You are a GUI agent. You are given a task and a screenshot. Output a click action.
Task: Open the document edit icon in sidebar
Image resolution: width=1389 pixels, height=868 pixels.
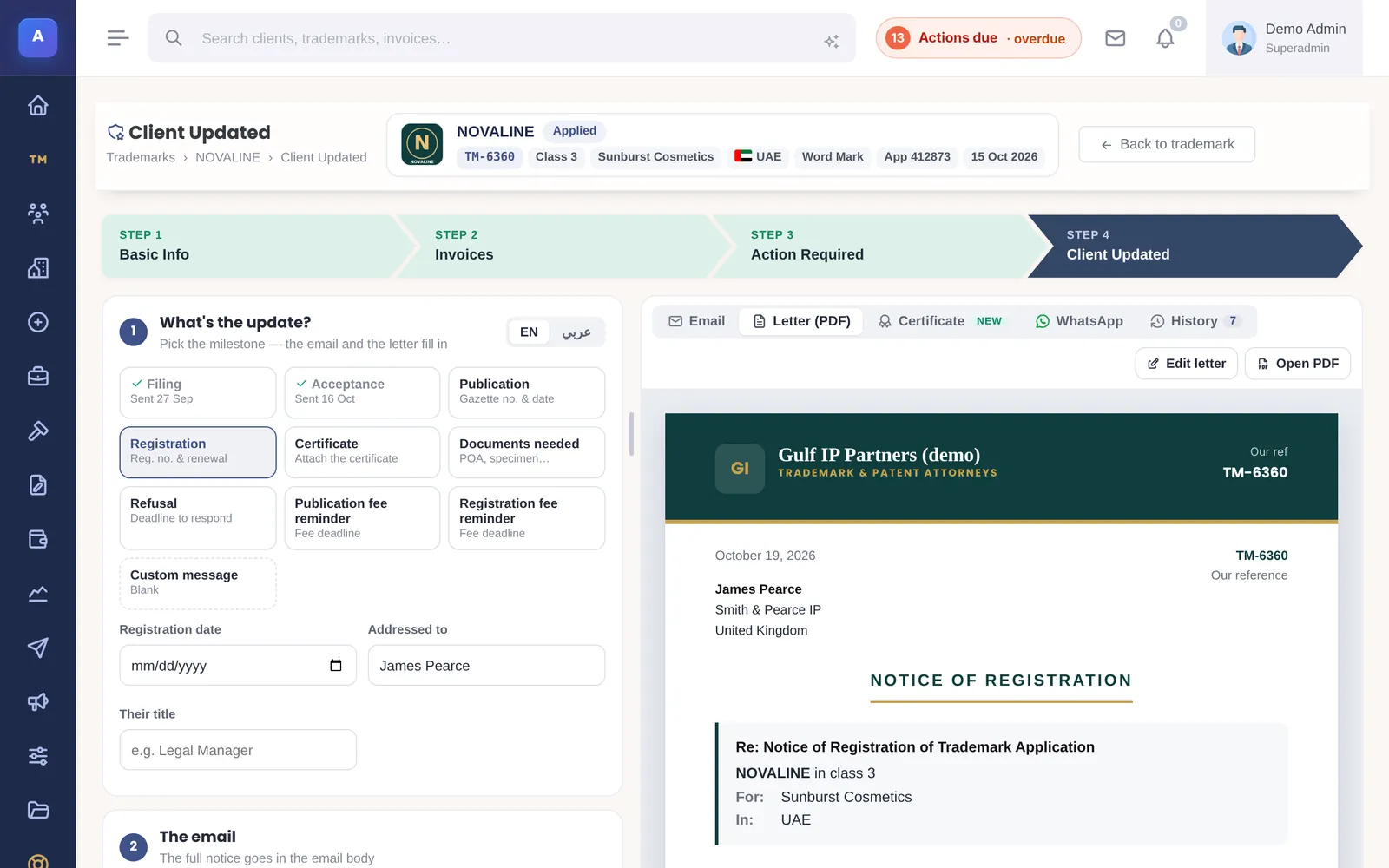tap(37, 485)
